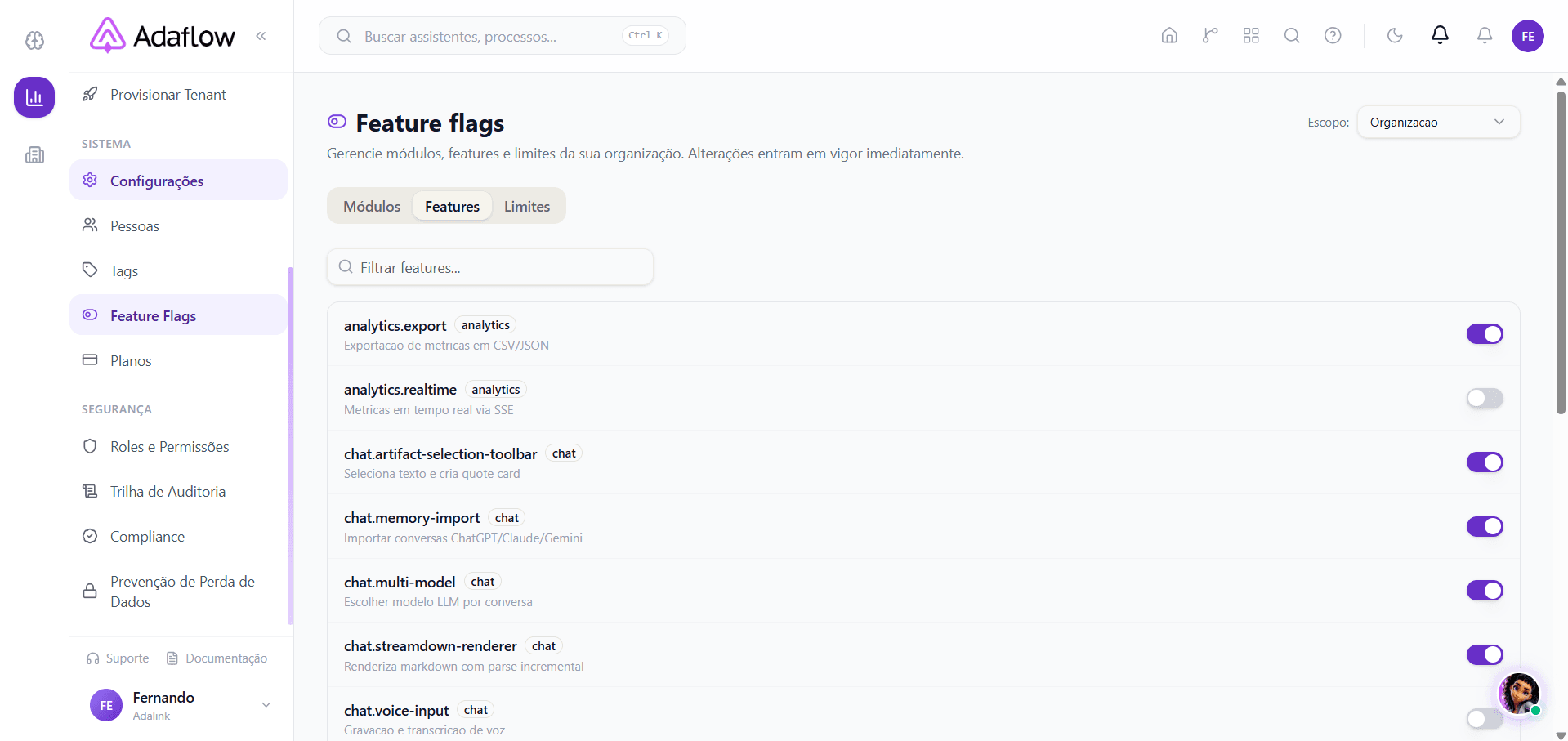Open Prevenção de Perda de Dados
The image size is (1568, 741).
(178, 591)
